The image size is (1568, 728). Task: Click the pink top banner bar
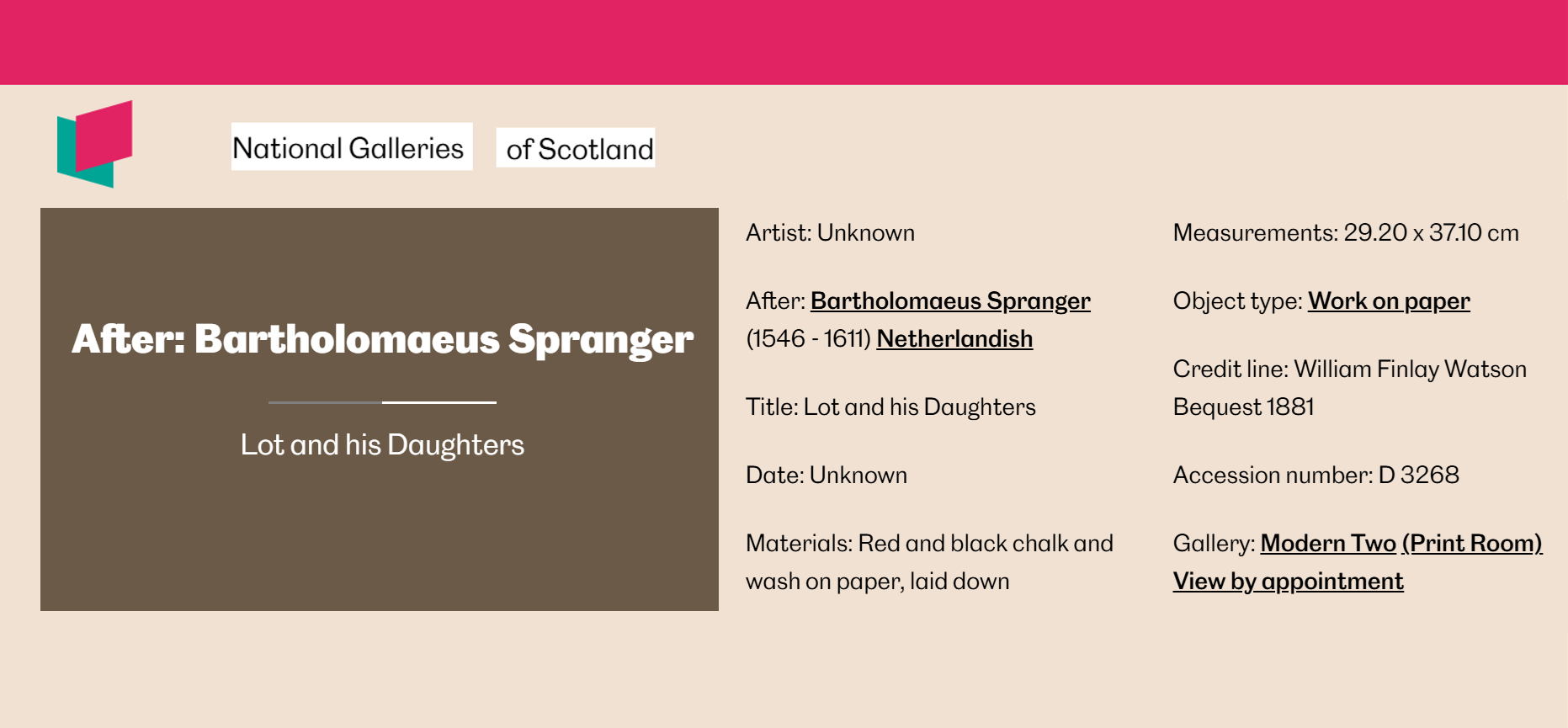pos(784,42)
